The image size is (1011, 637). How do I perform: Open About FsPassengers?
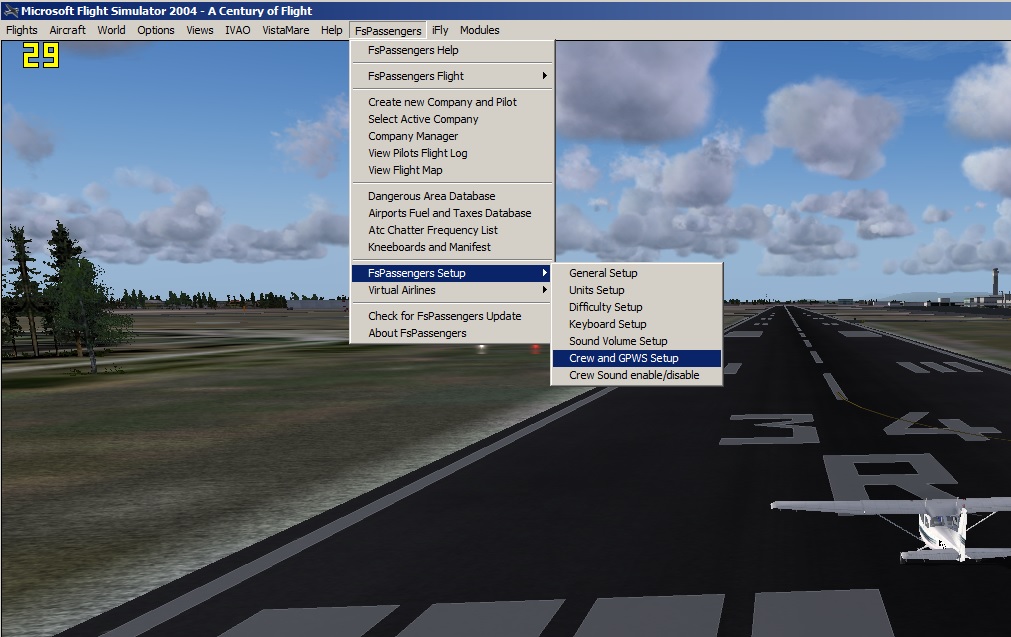[x=453, y=333]
